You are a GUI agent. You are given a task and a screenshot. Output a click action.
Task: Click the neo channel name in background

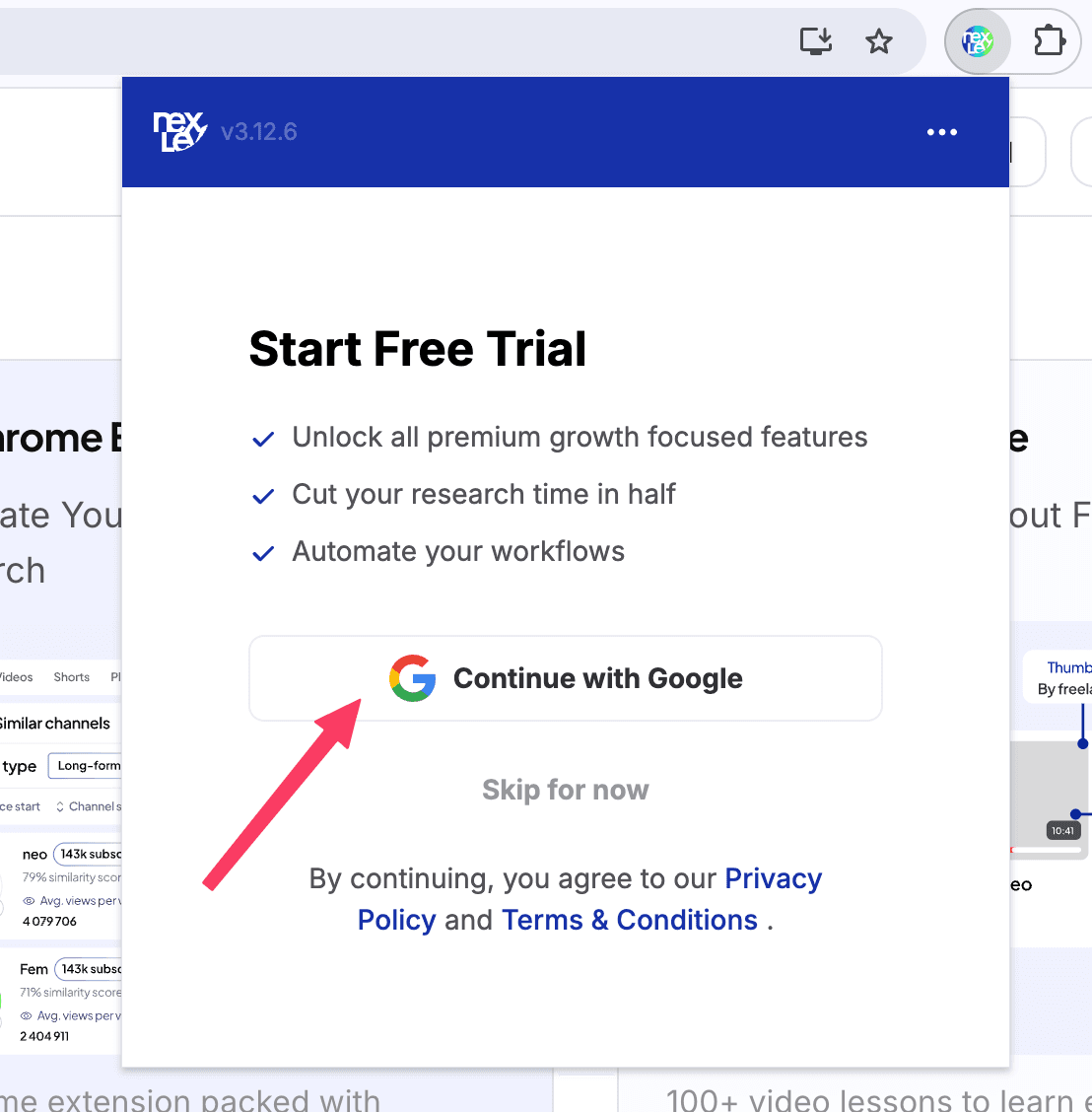coord(34,855)
